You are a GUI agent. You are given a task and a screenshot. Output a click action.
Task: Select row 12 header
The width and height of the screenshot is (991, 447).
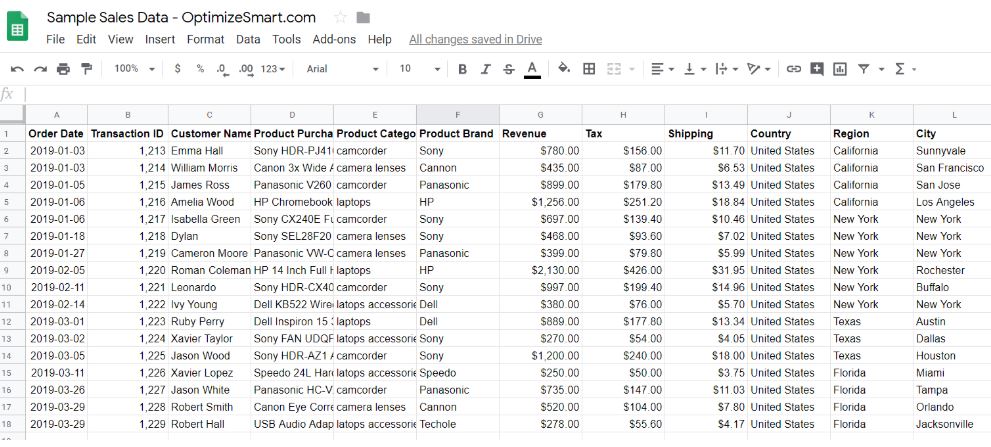tap(12, 322)
